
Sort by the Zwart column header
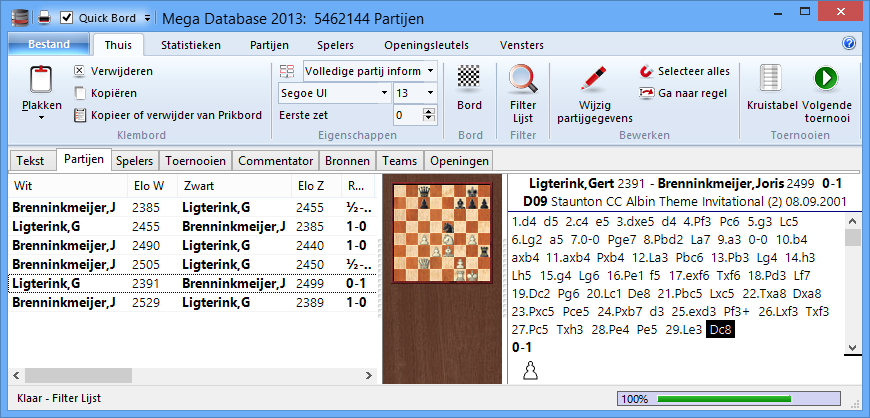[234, 186]
